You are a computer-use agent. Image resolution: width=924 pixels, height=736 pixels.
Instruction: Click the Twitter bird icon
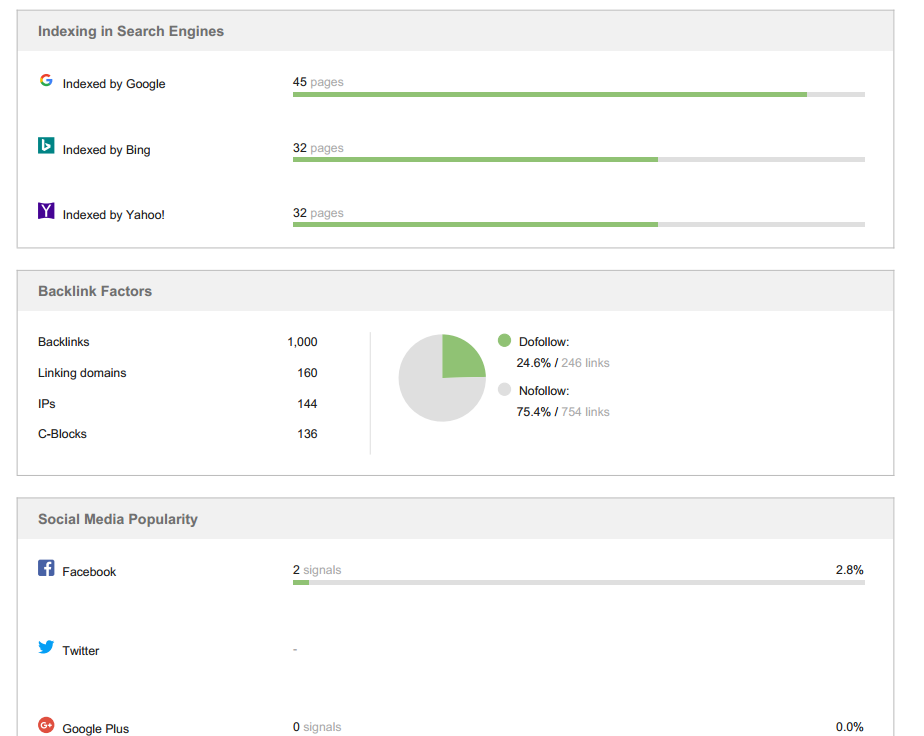click(45, 646)
